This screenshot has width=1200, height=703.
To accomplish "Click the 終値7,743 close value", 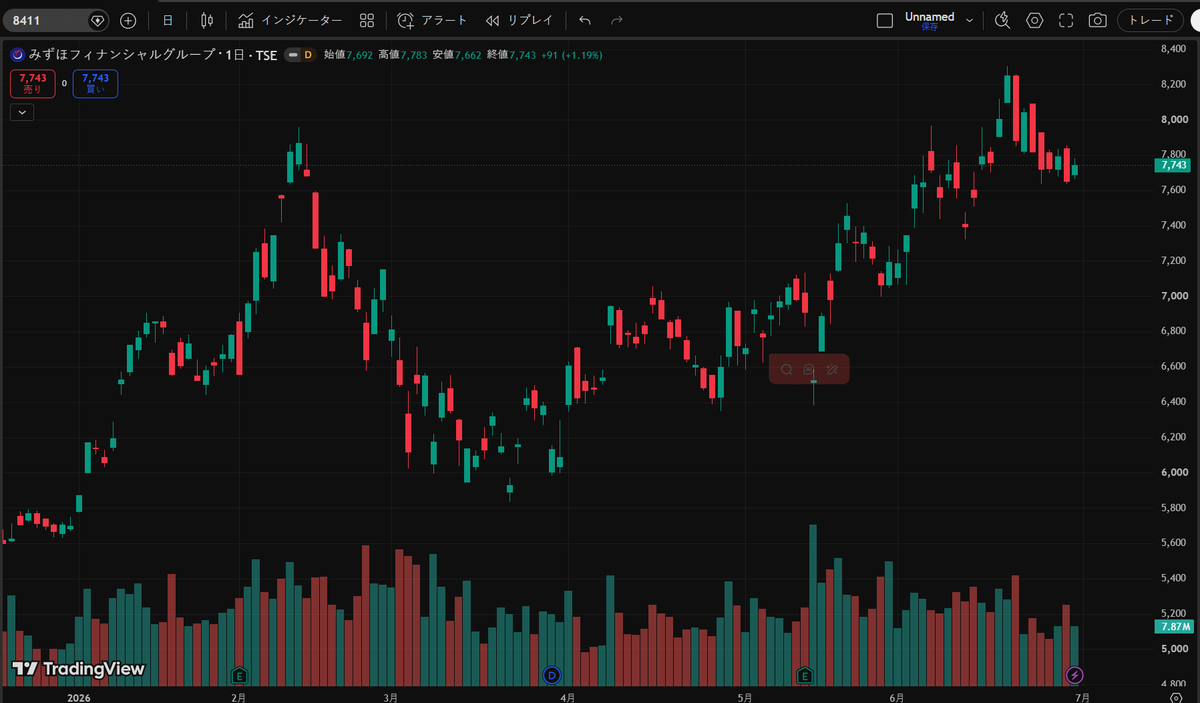I will [511, 55].
